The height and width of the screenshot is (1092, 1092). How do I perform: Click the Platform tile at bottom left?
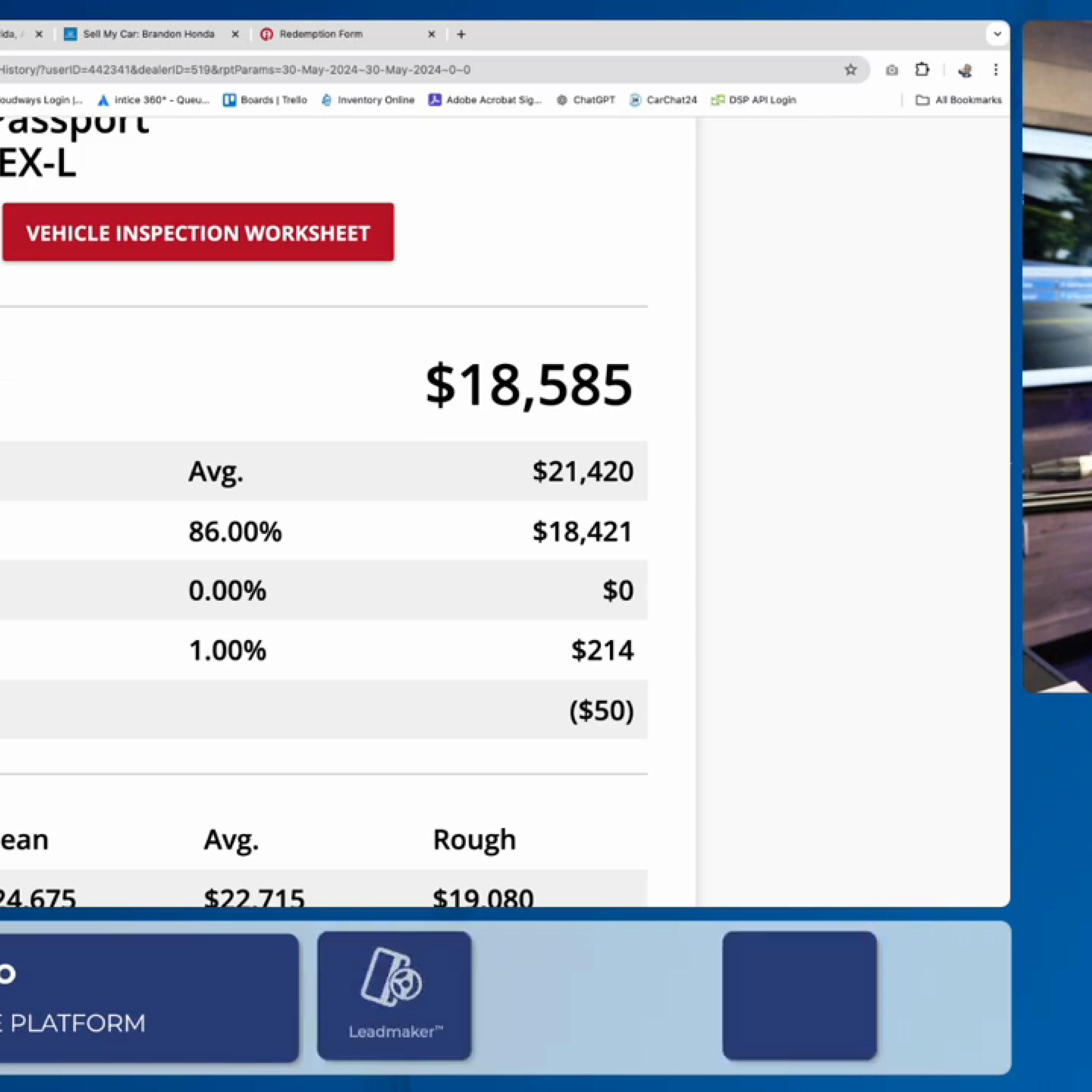pyautogui.click(x=149, y=998)
